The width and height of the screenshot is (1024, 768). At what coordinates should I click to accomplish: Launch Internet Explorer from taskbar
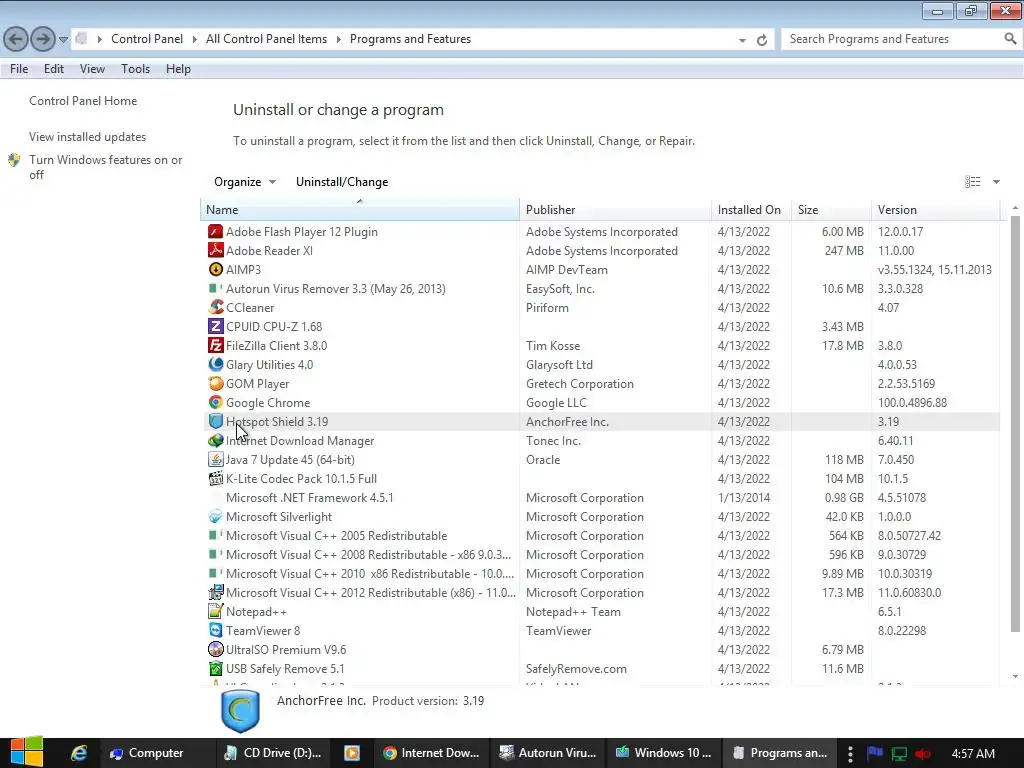click(x=79, y=753)
